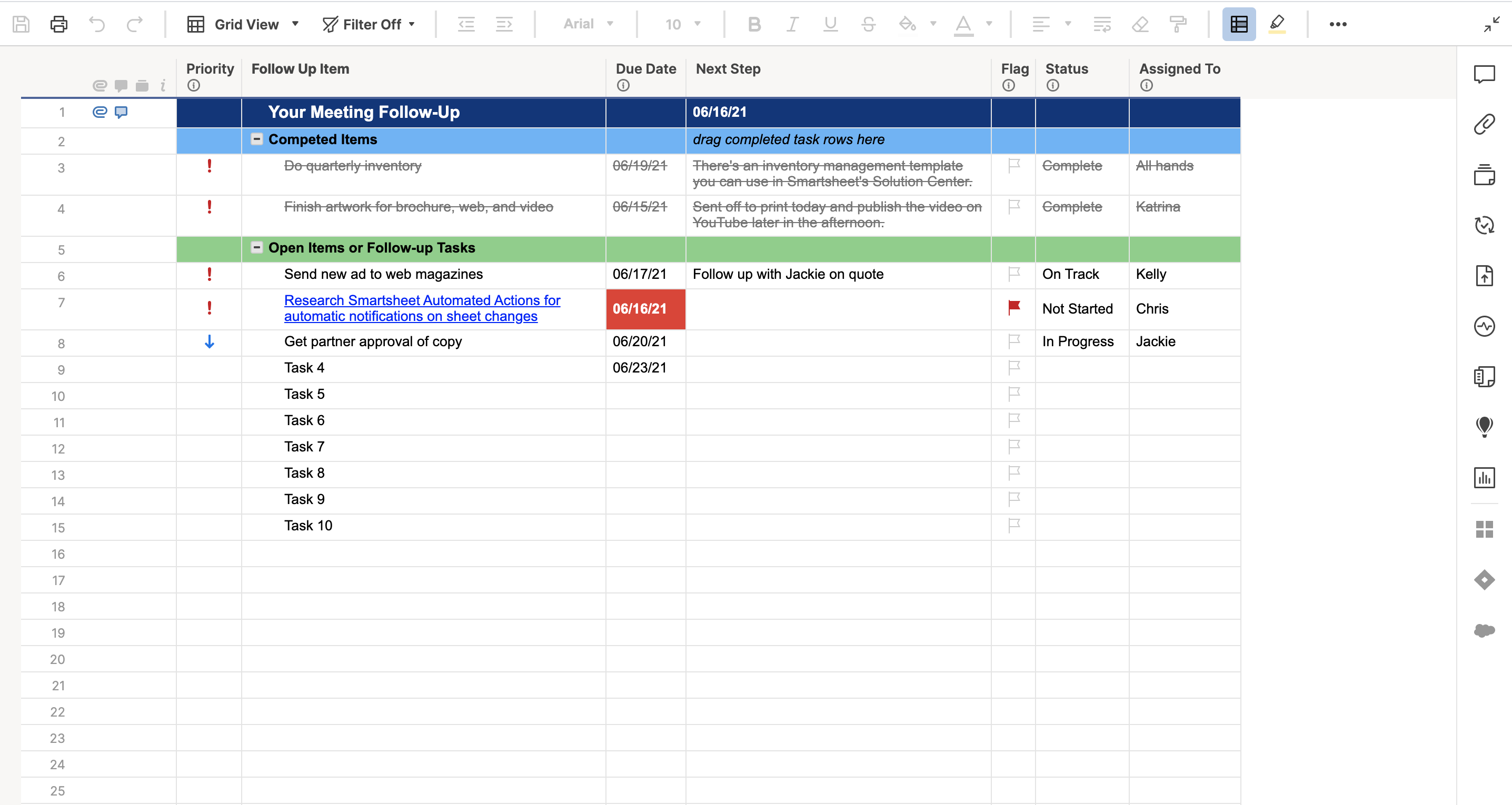The height and width of the screenshot is (805, 1512).
Task: Toggle the red flag for Chris's row
Action: tap(1013, 307)
